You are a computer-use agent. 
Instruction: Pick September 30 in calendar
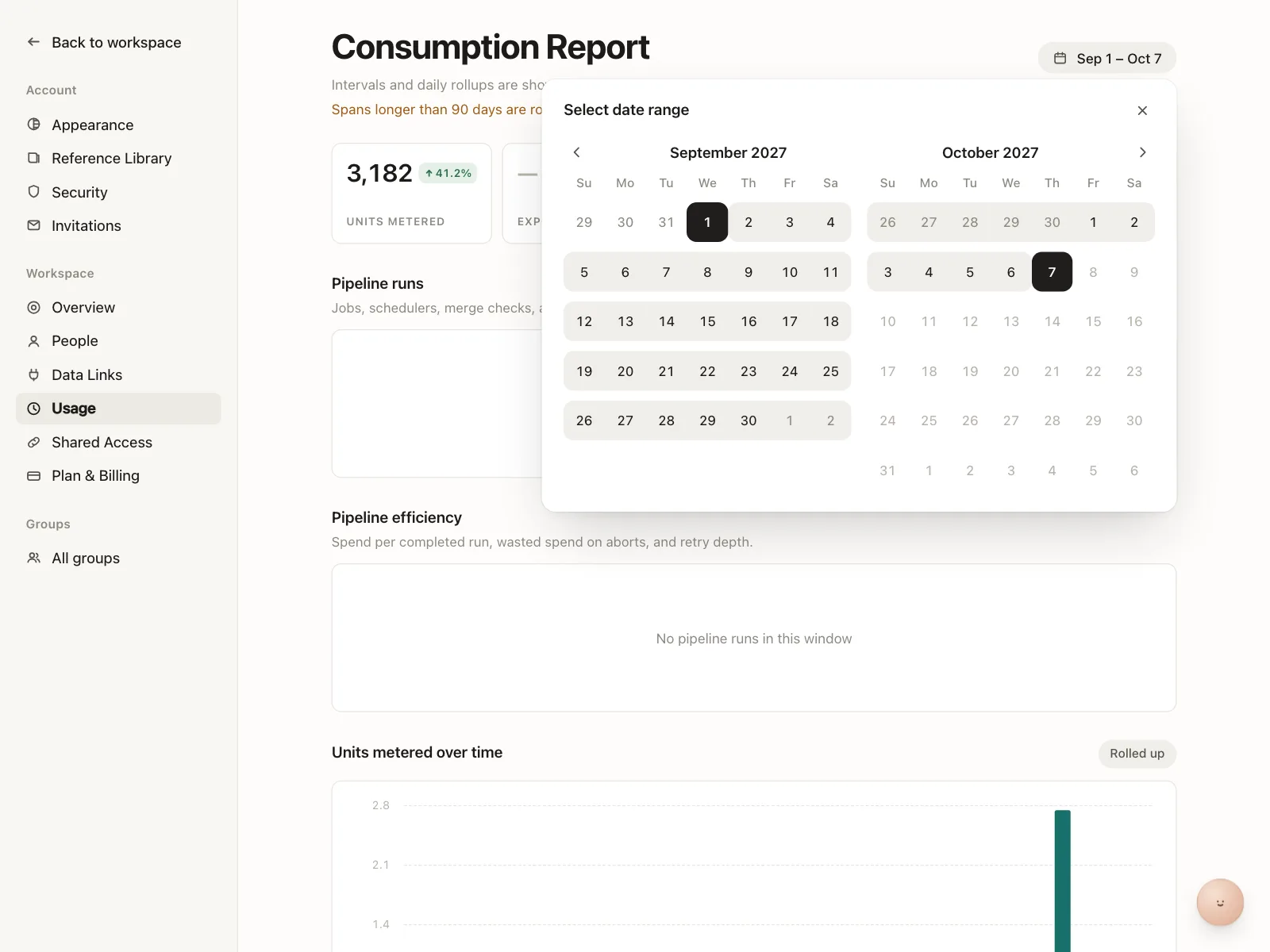(749, 420)
